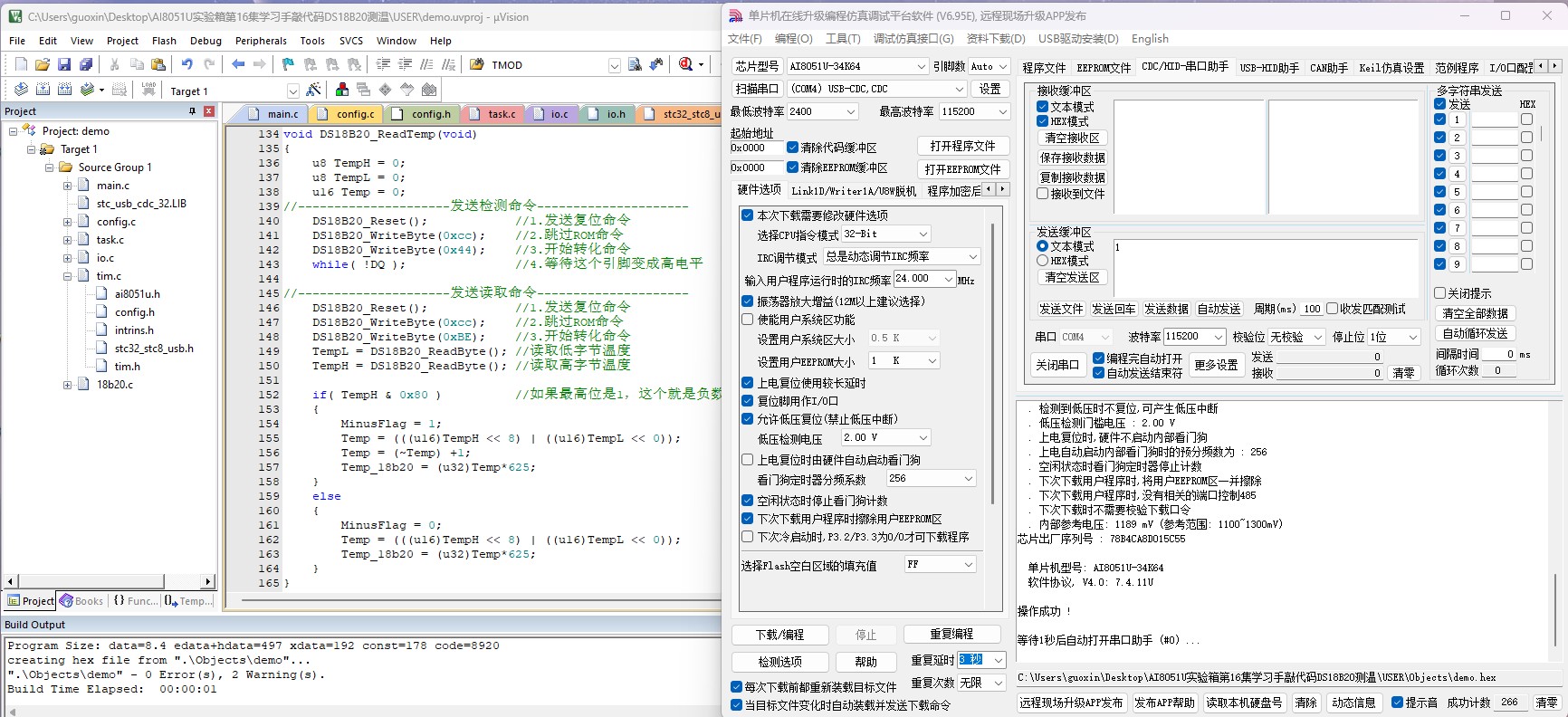The width and height of the screenshot is (1568, 717).
Task: Click the Comment selection icon
Action: coord(427,64)
